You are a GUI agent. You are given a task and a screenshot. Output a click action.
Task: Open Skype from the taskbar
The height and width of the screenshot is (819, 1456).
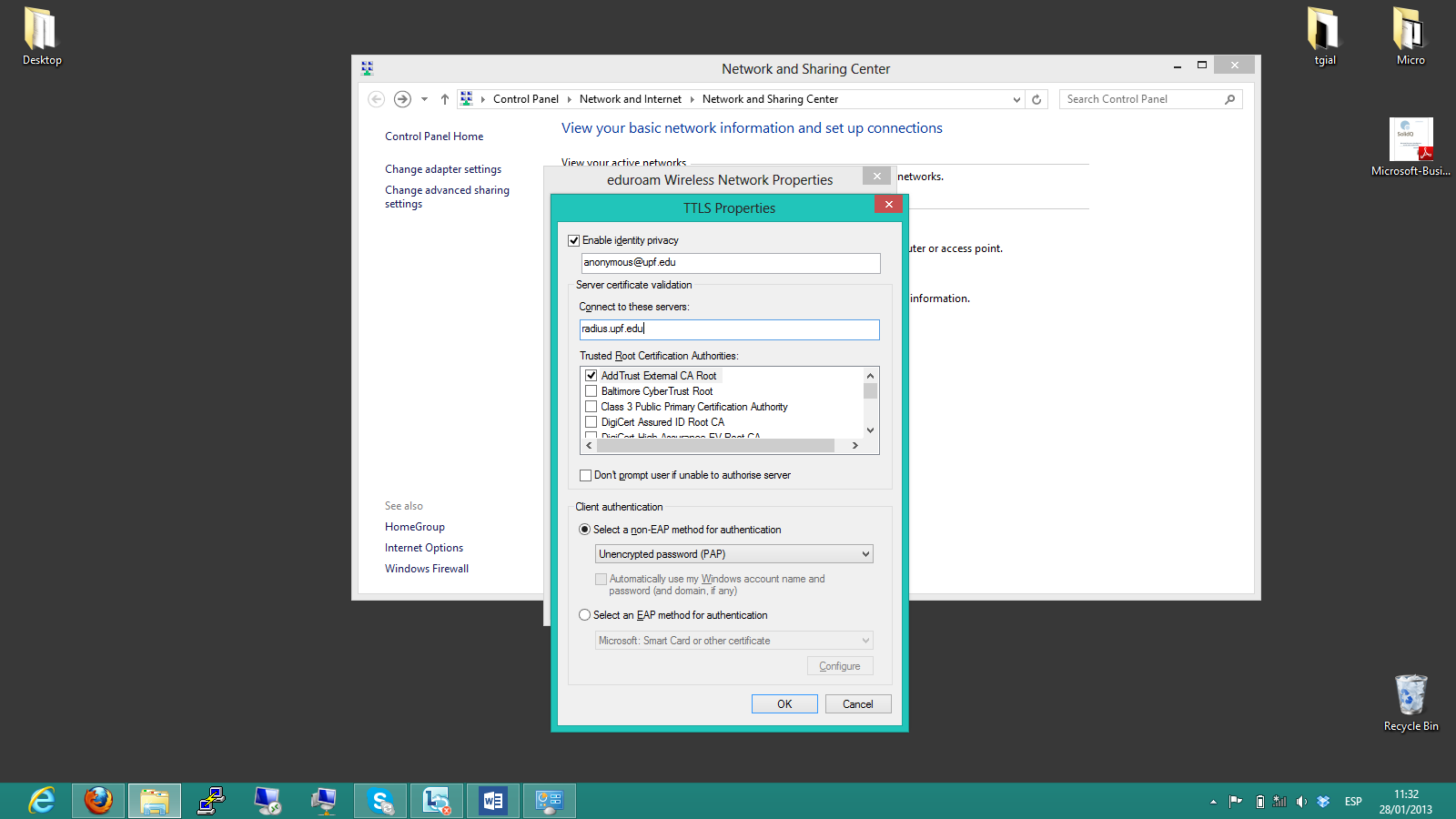pos(380,801)
